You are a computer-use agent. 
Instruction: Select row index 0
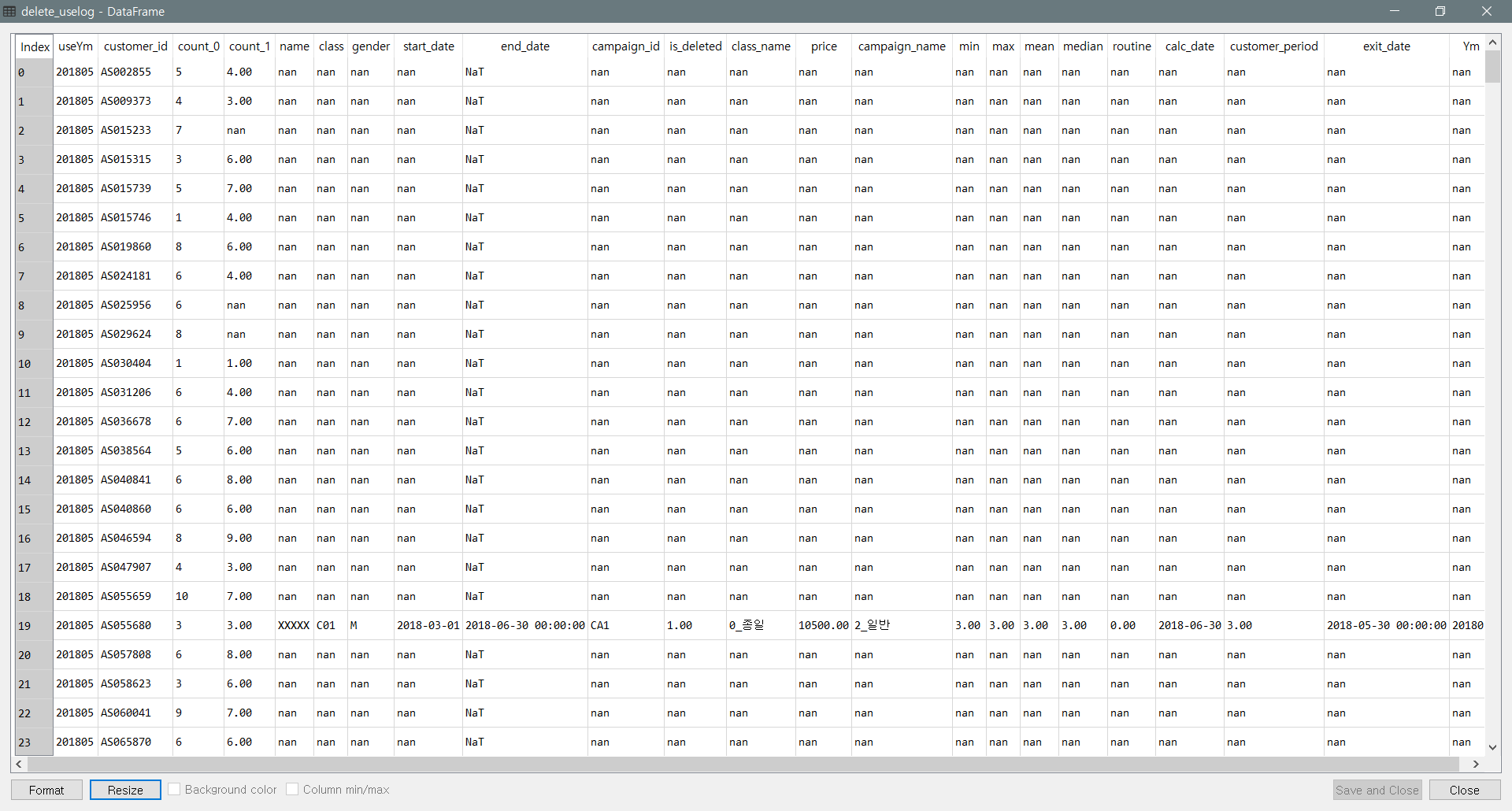[34, 72]
